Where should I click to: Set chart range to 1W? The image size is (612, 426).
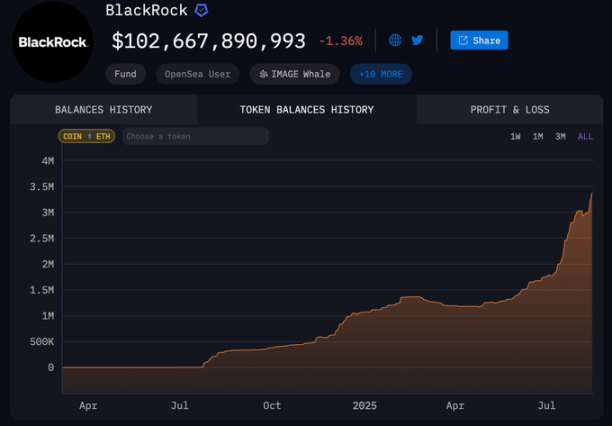tap(515, 136)
